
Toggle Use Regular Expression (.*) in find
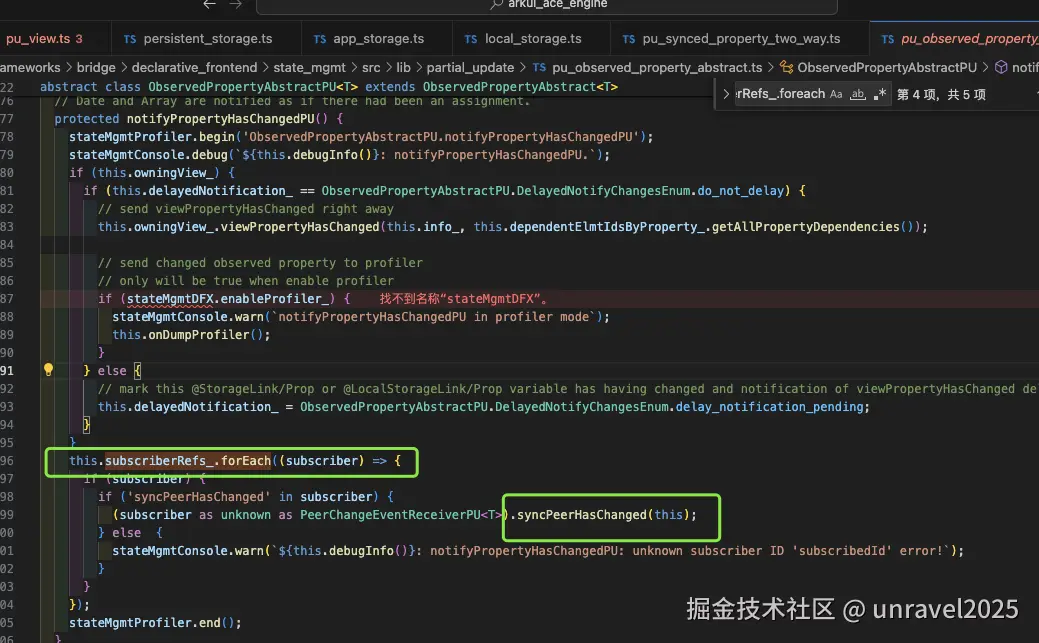(x=880, y=94)
